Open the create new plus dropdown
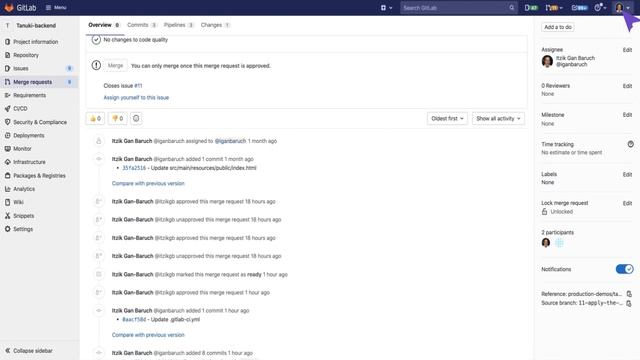Screen dimensions: 640x360 tap(386, 7)
